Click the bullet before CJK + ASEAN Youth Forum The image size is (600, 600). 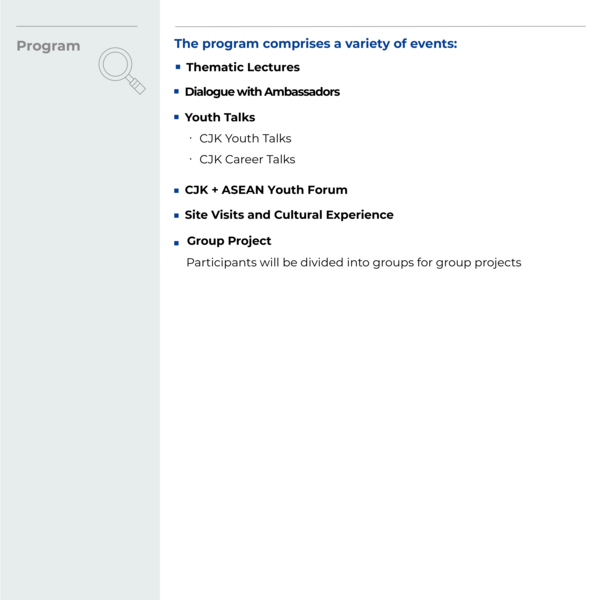tap(177, 190)
